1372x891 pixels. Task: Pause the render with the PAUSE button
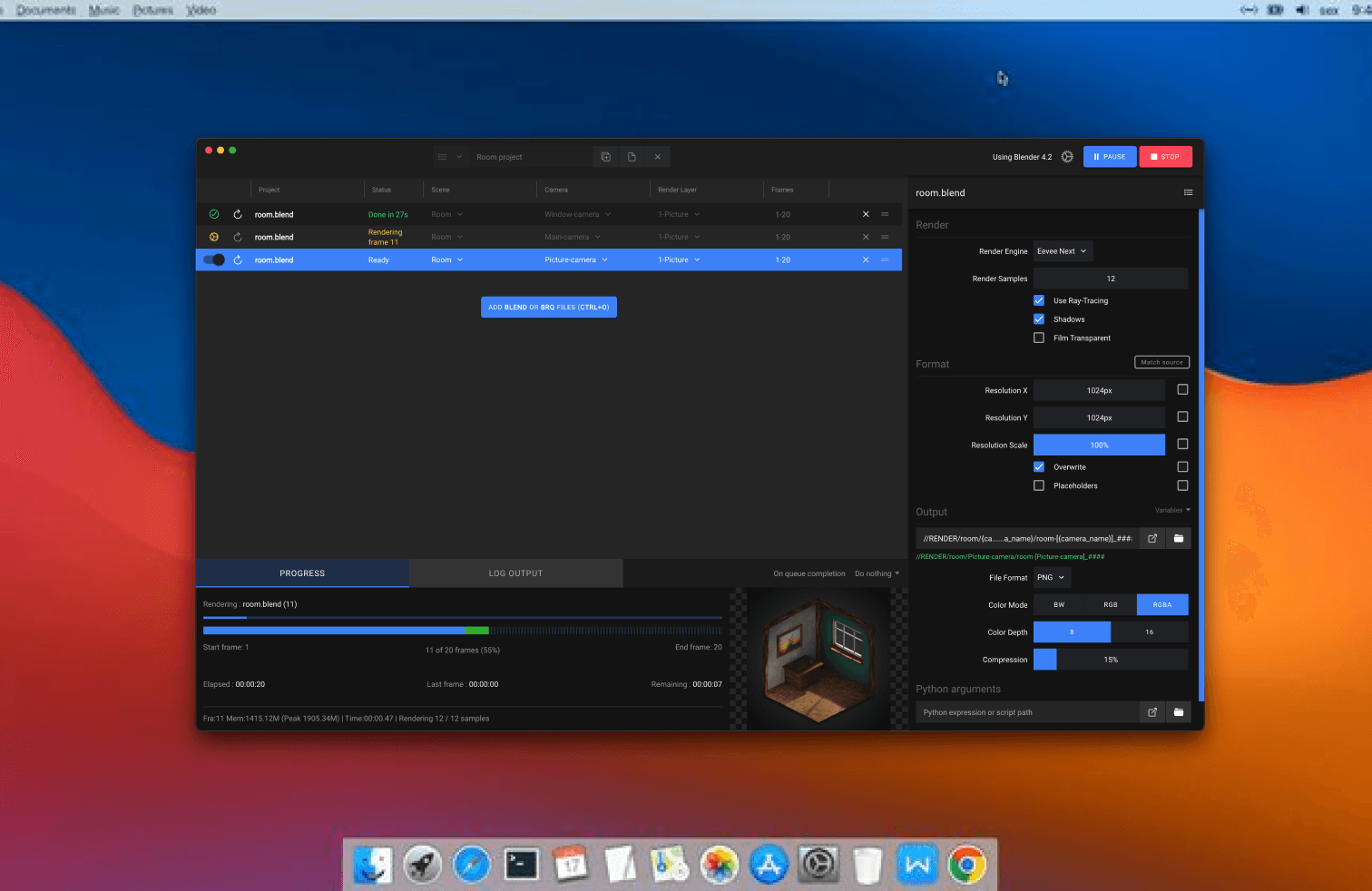point(1110,157)
